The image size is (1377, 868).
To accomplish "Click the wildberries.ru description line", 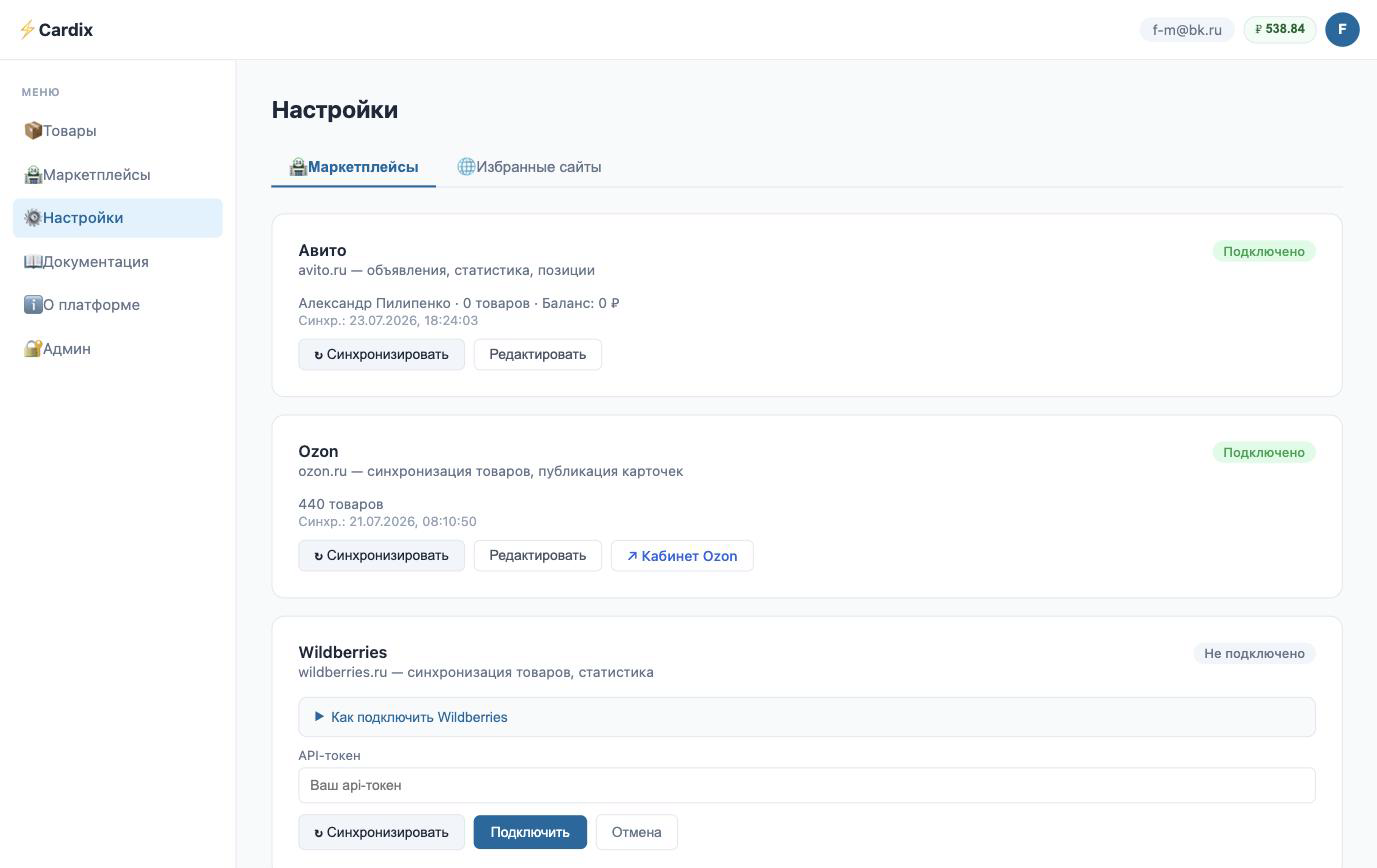I will [476, 672].
